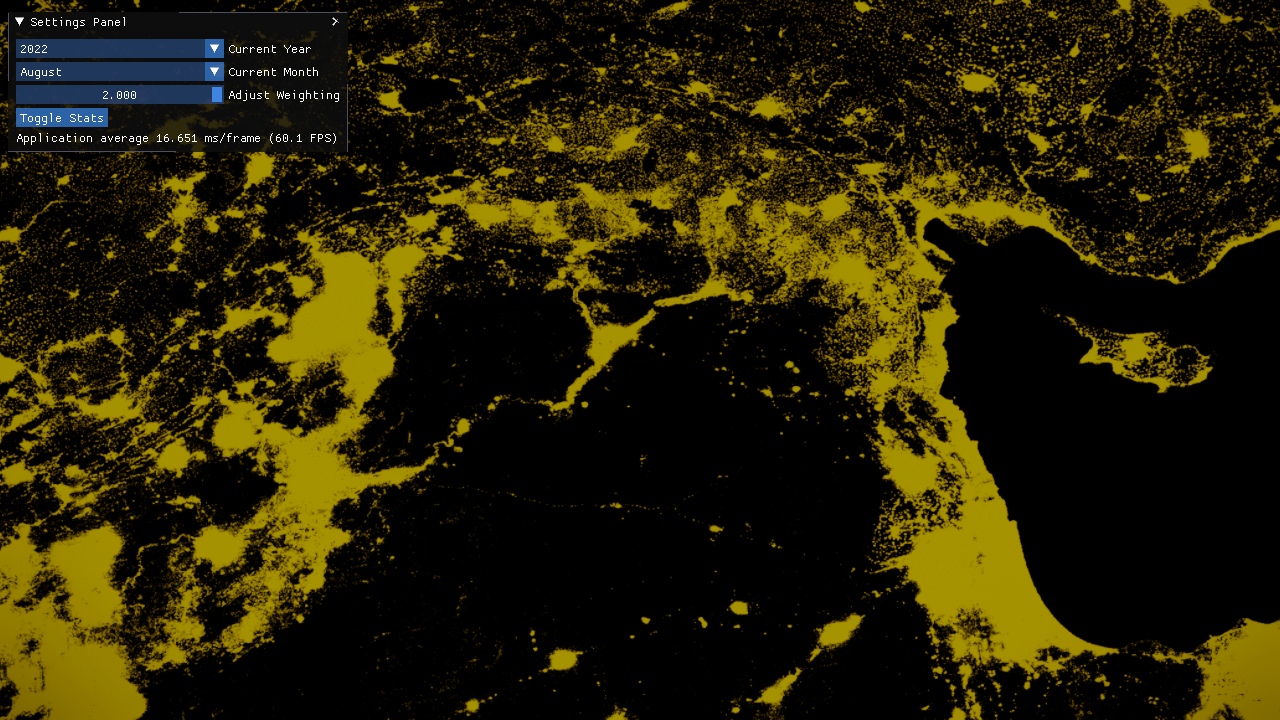Click the weighting slider handle

coord(217,94)
